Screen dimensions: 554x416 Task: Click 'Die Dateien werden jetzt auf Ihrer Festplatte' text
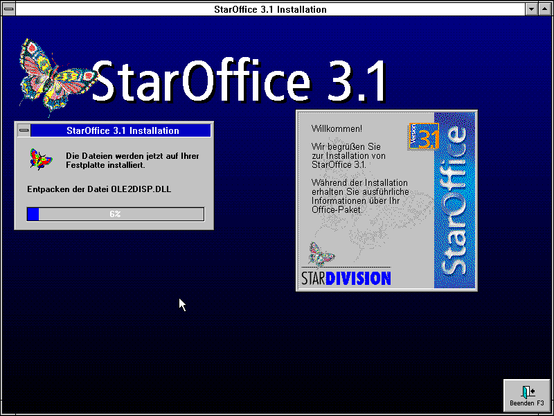(x=132, y=160)
